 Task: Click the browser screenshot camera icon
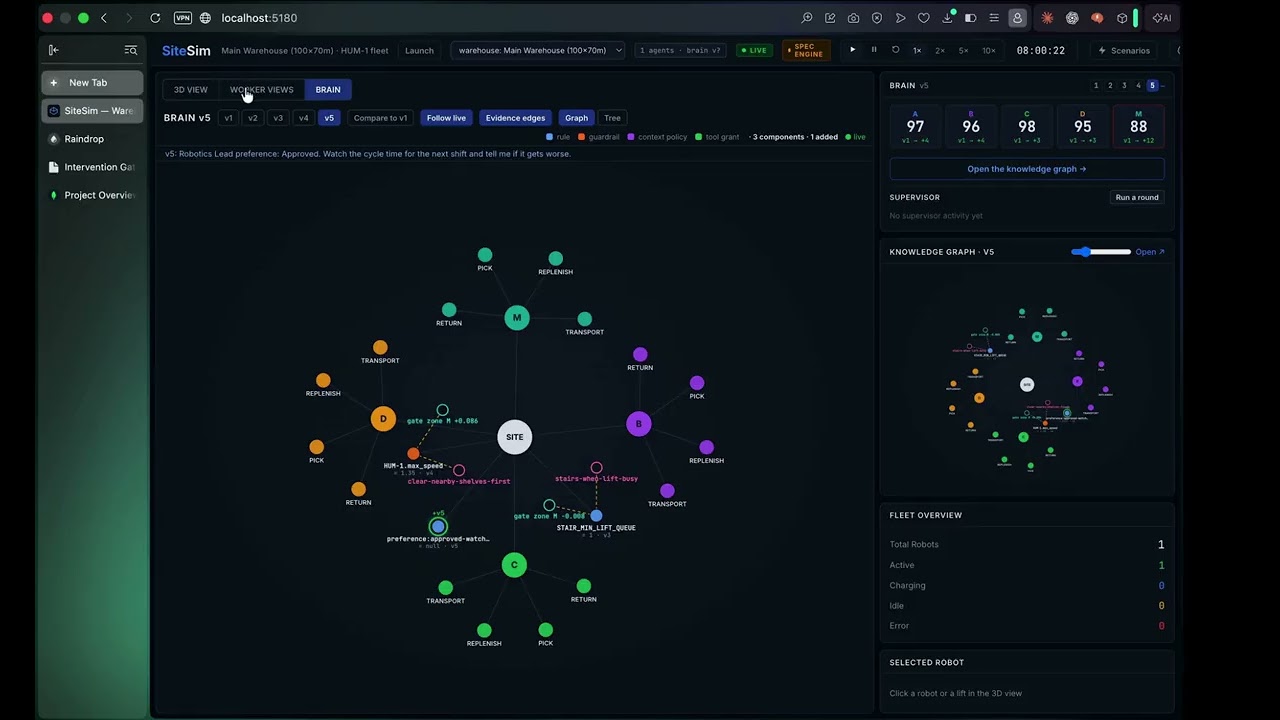[x=853, y=18]
